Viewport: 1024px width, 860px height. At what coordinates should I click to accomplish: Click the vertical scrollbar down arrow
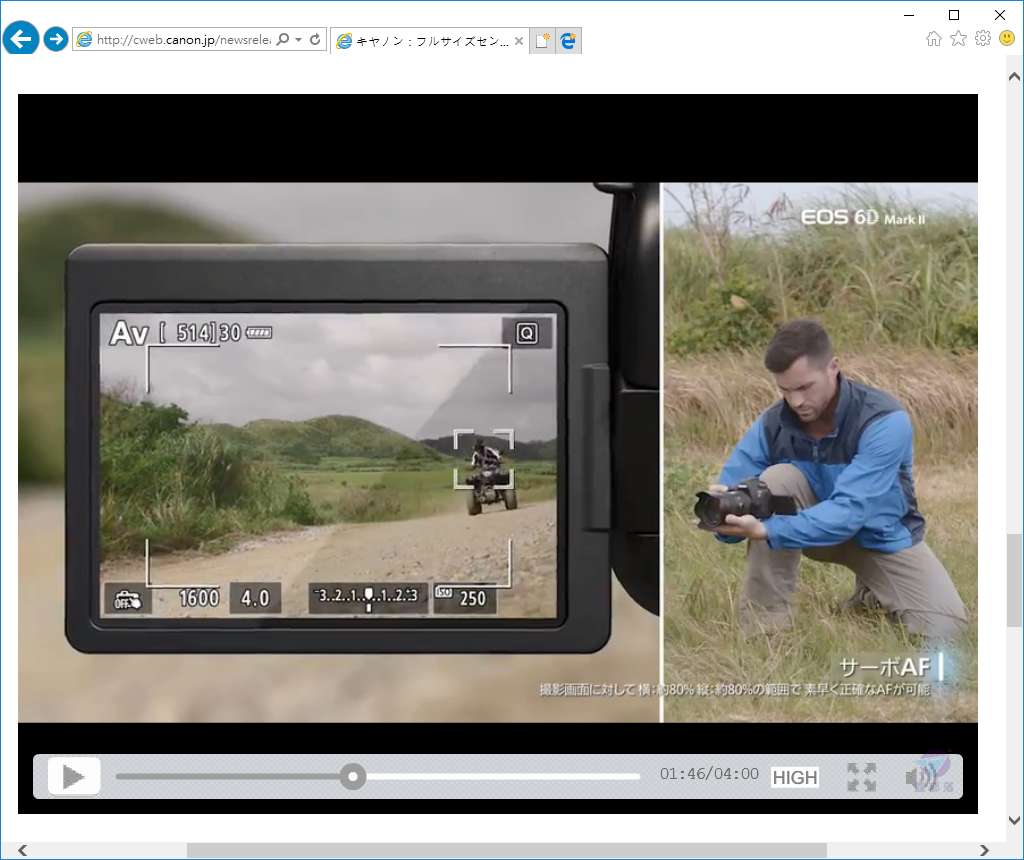point(1014,821)
